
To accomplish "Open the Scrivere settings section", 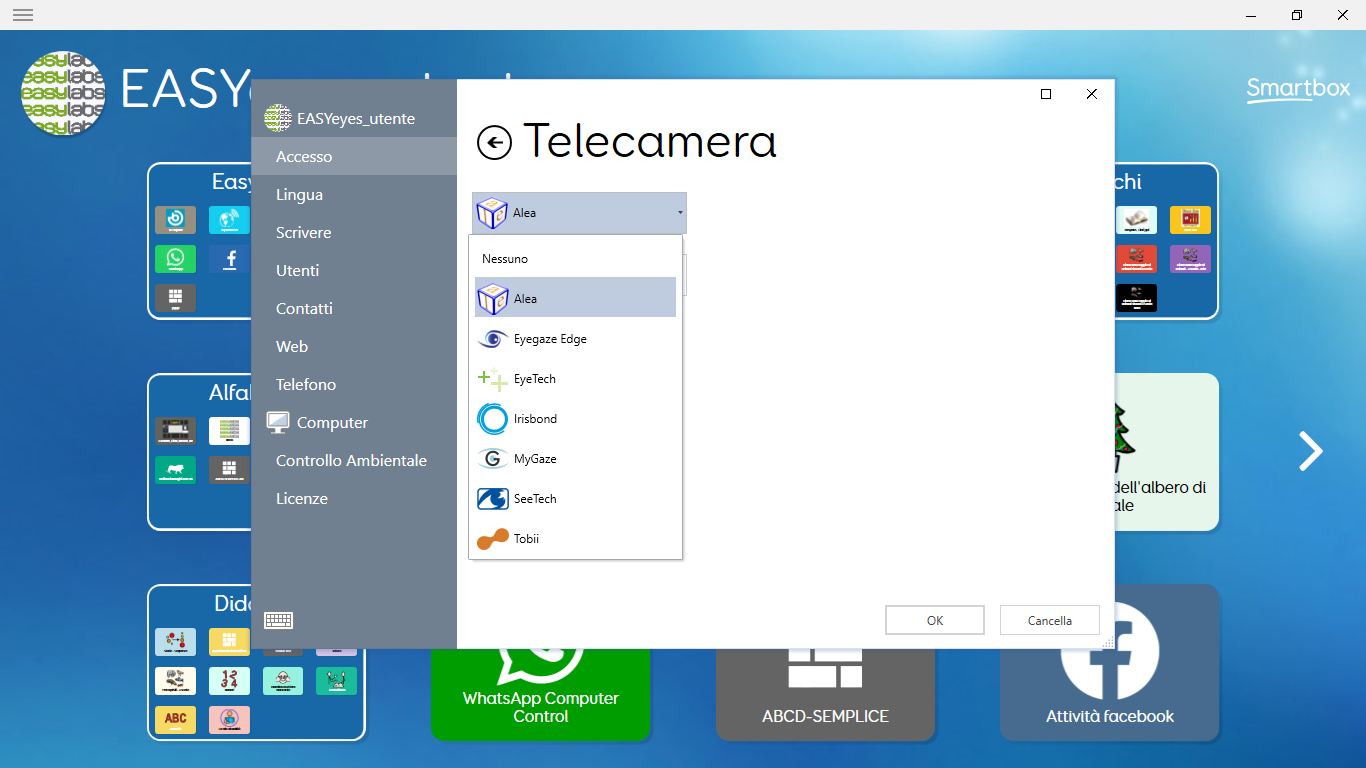I will 354,233.
